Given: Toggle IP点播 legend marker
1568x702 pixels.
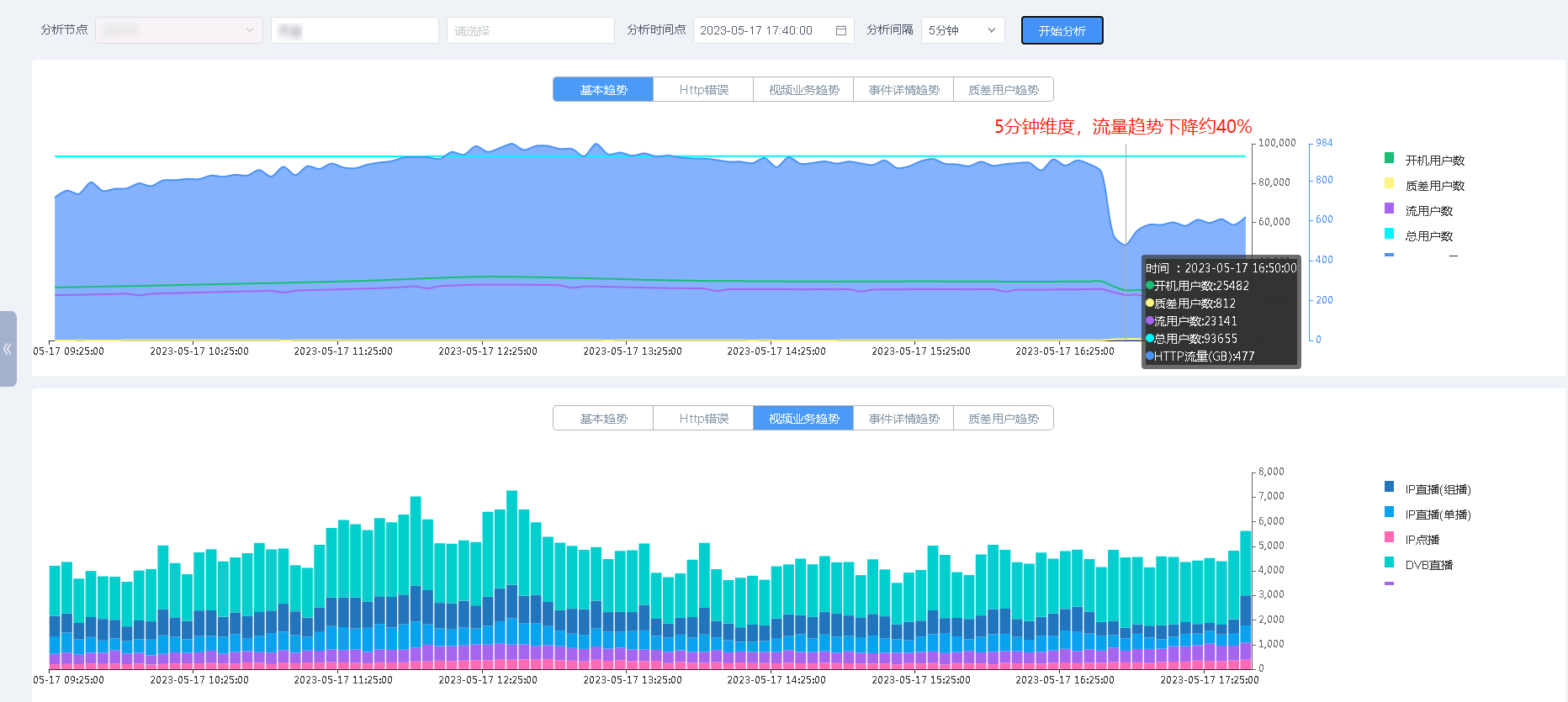Looking at the screenshot, I should click(x=1389, y=537).
